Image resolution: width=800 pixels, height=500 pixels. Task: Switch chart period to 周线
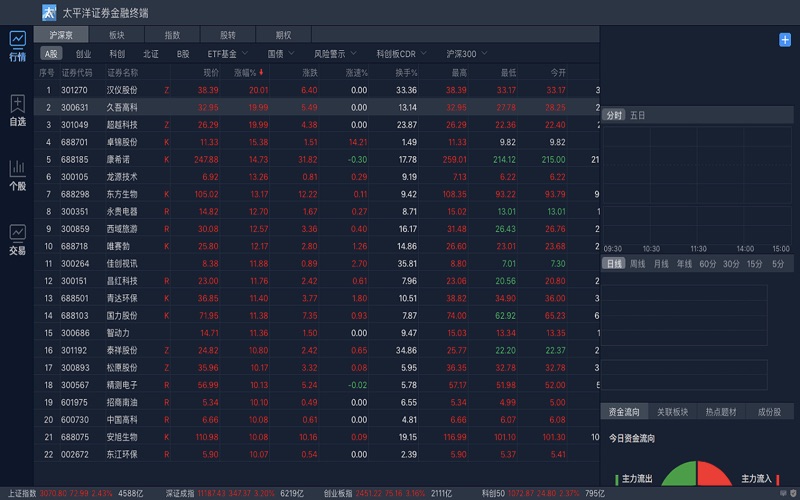pos(636,263)
